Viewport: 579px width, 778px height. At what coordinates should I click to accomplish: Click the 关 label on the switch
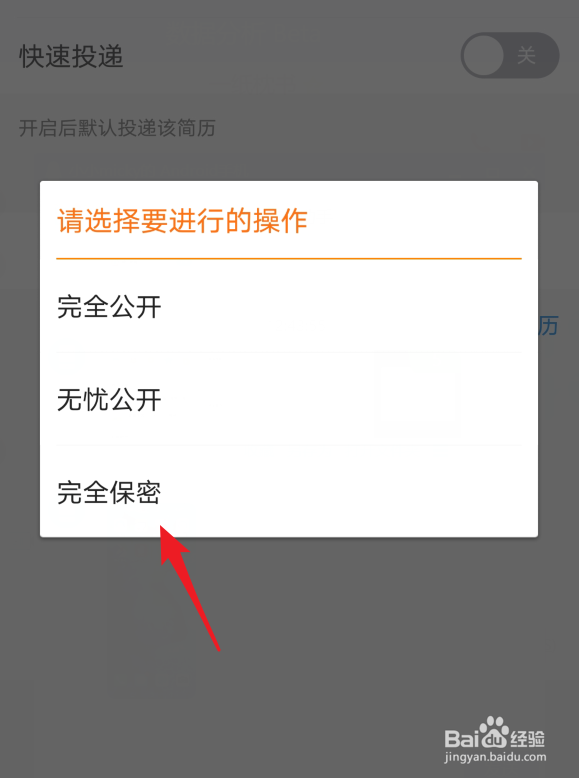tap(526, 55)
